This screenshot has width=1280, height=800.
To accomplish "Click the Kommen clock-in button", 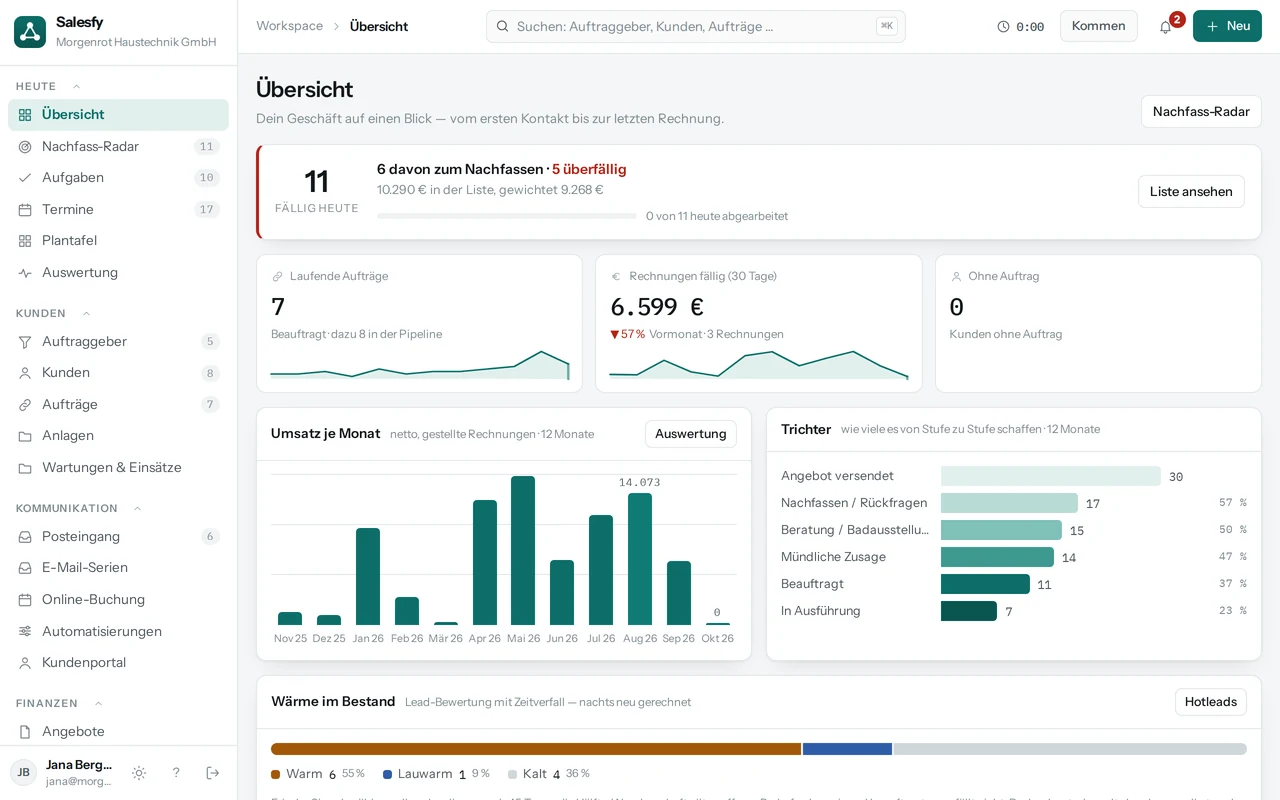I will (x=1098, y=26).
